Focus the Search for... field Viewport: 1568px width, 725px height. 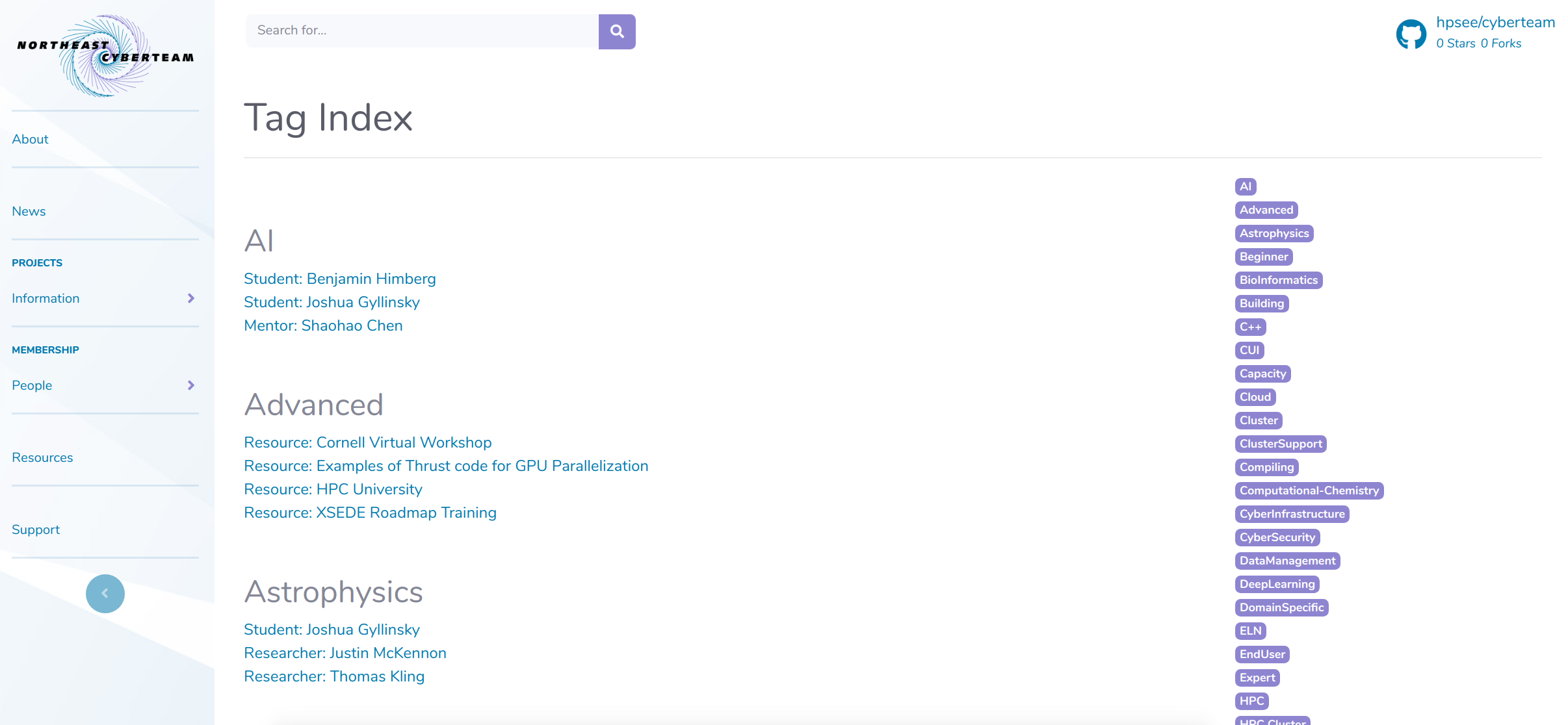422,31
